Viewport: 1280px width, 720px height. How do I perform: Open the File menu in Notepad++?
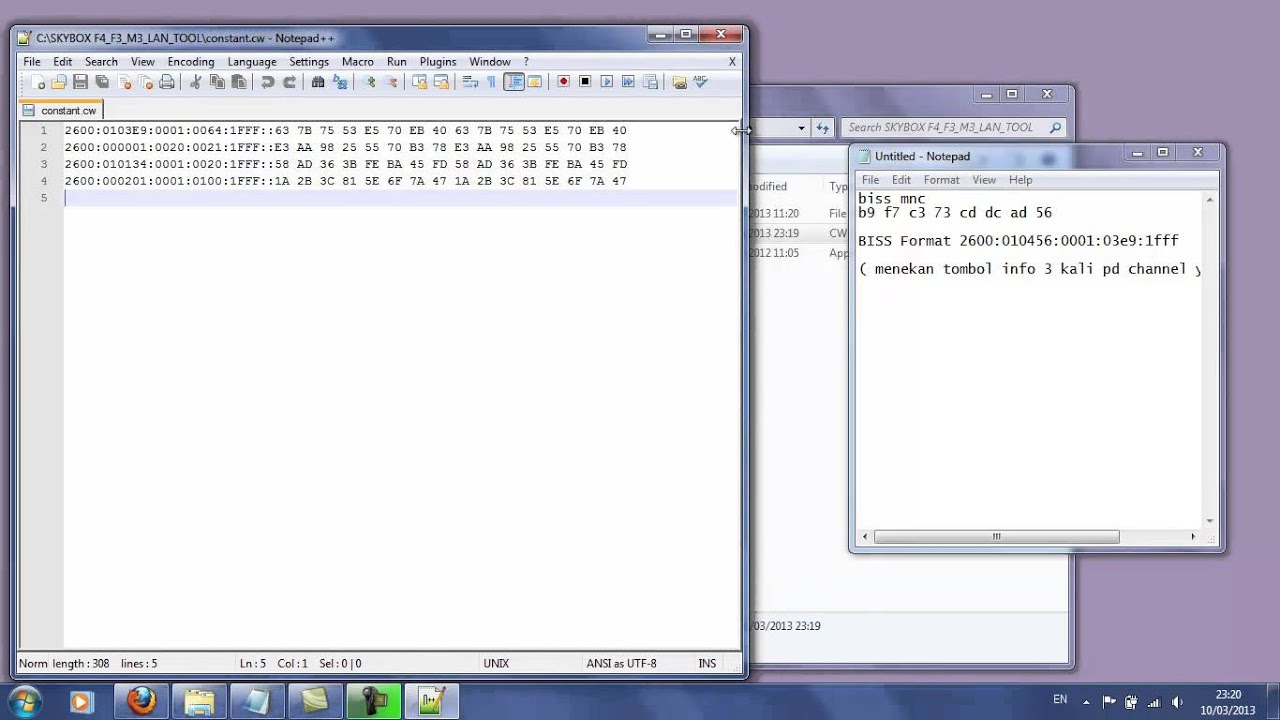pyautogui.click(x=32, y=62)
